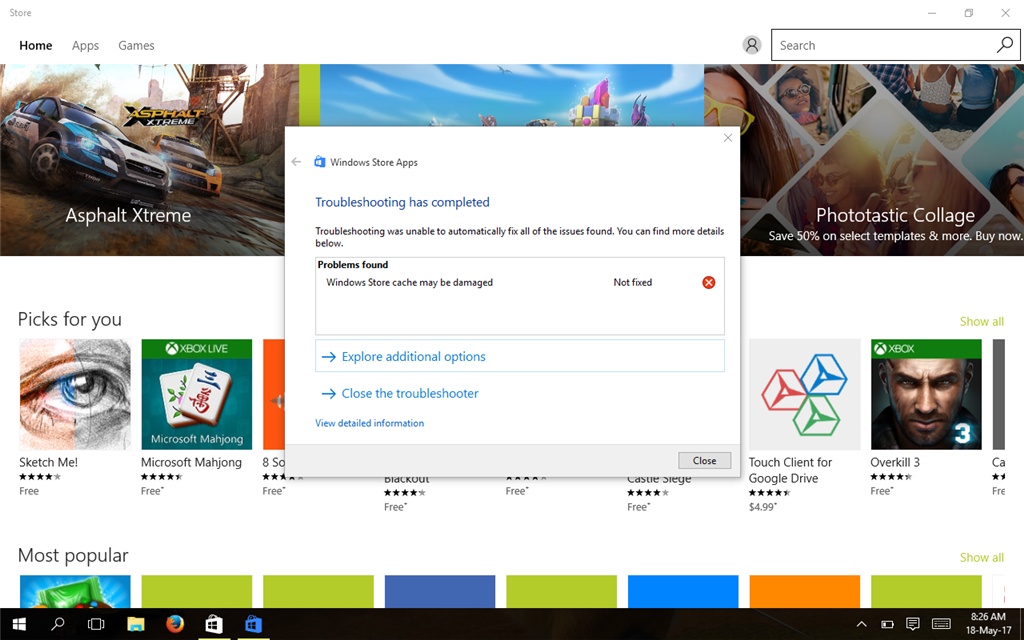Open the touch keyboard icon

pyautogui.click(x=941, y=624)
